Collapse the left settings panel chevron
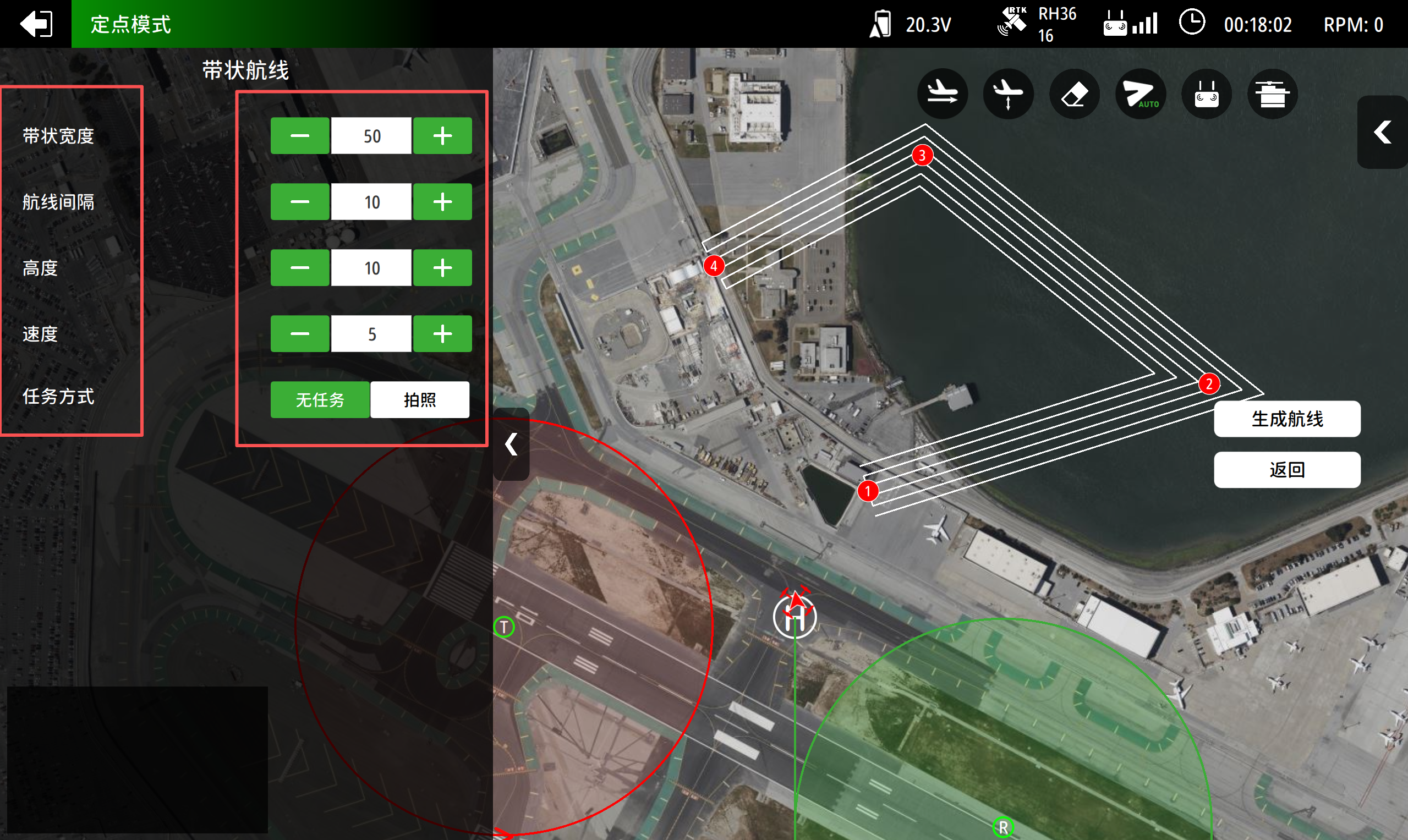 (511, 444)
